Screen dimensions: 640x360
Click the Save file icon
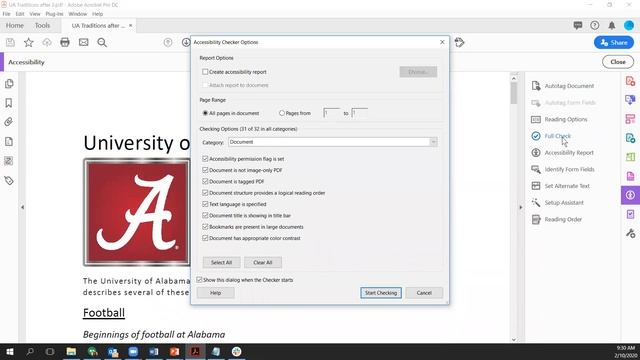[x=10, y=42]
